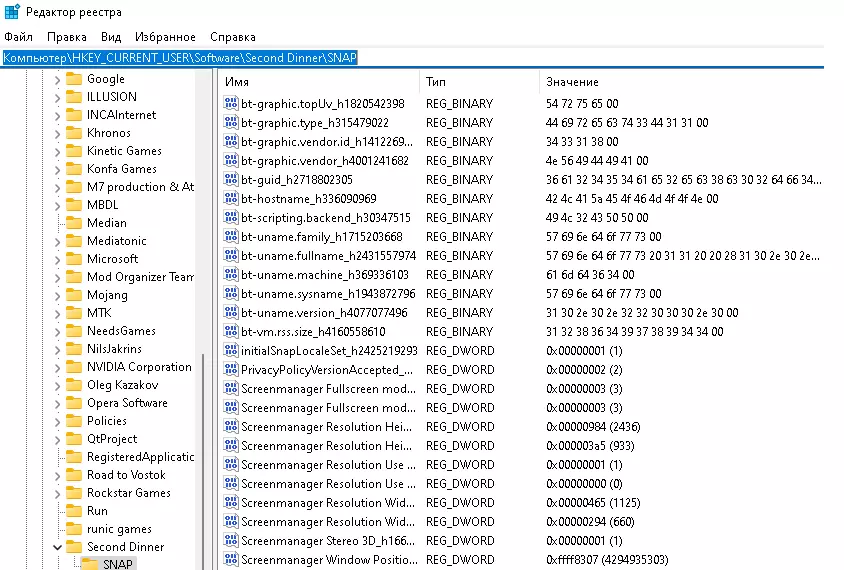
Task: Click the registry path address bar
Action: click(x=413, y=58)
